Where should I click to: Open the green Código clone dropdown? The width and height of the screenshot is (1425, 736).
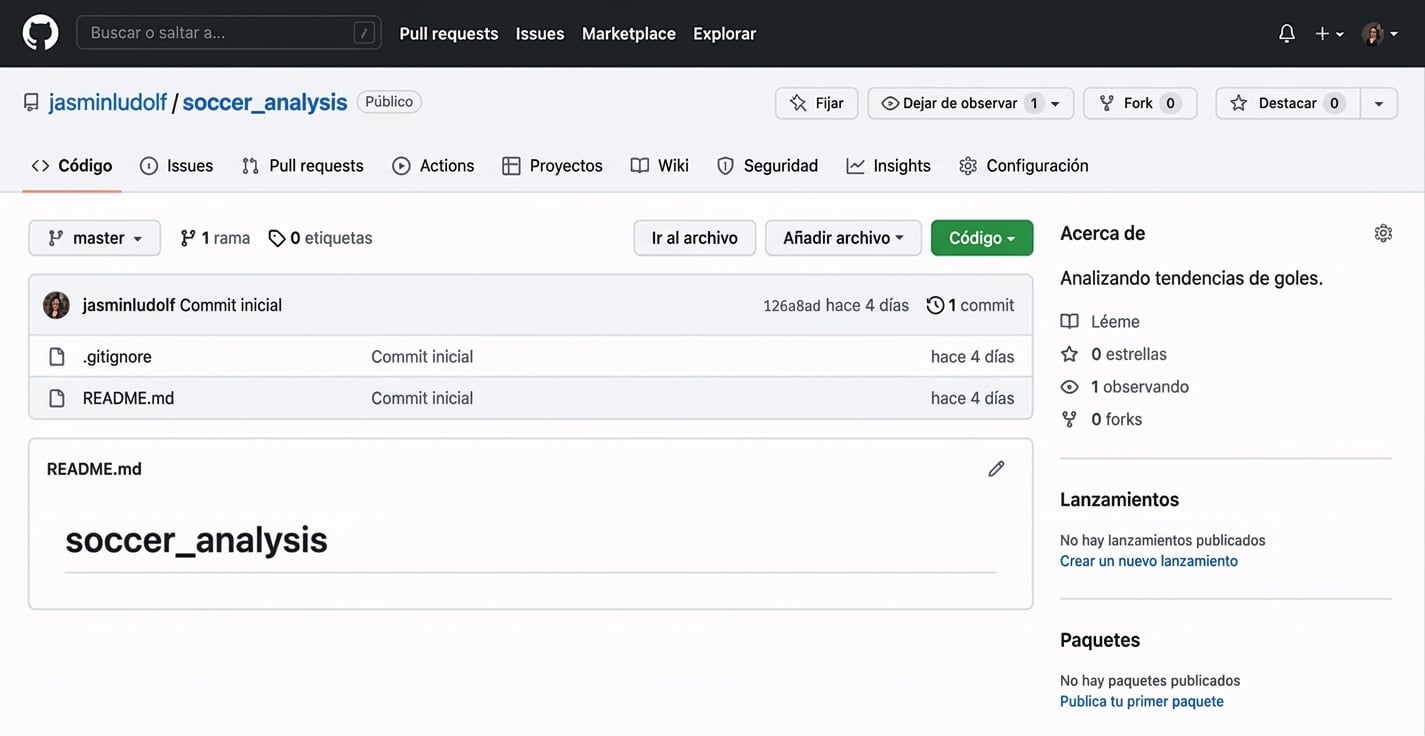click(982, 238)
